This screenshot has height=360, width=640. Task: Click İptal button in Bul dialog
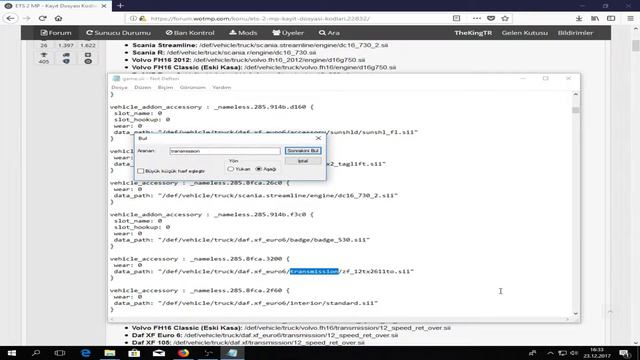click(303, 161)
